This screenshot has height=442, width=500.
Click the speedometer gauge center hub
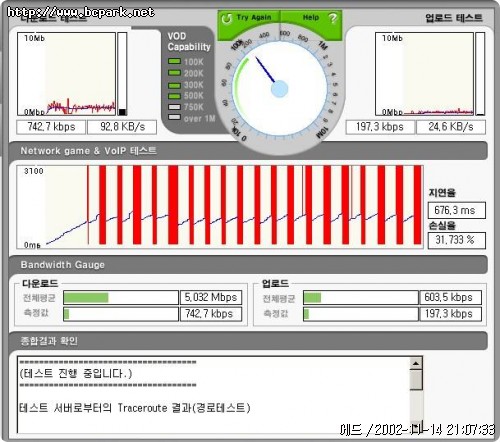coord(279,89)
